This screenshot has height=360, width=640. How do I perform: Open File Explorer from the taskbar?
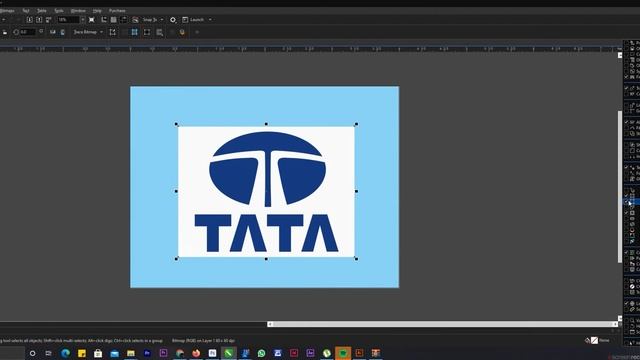click(131, 353)
